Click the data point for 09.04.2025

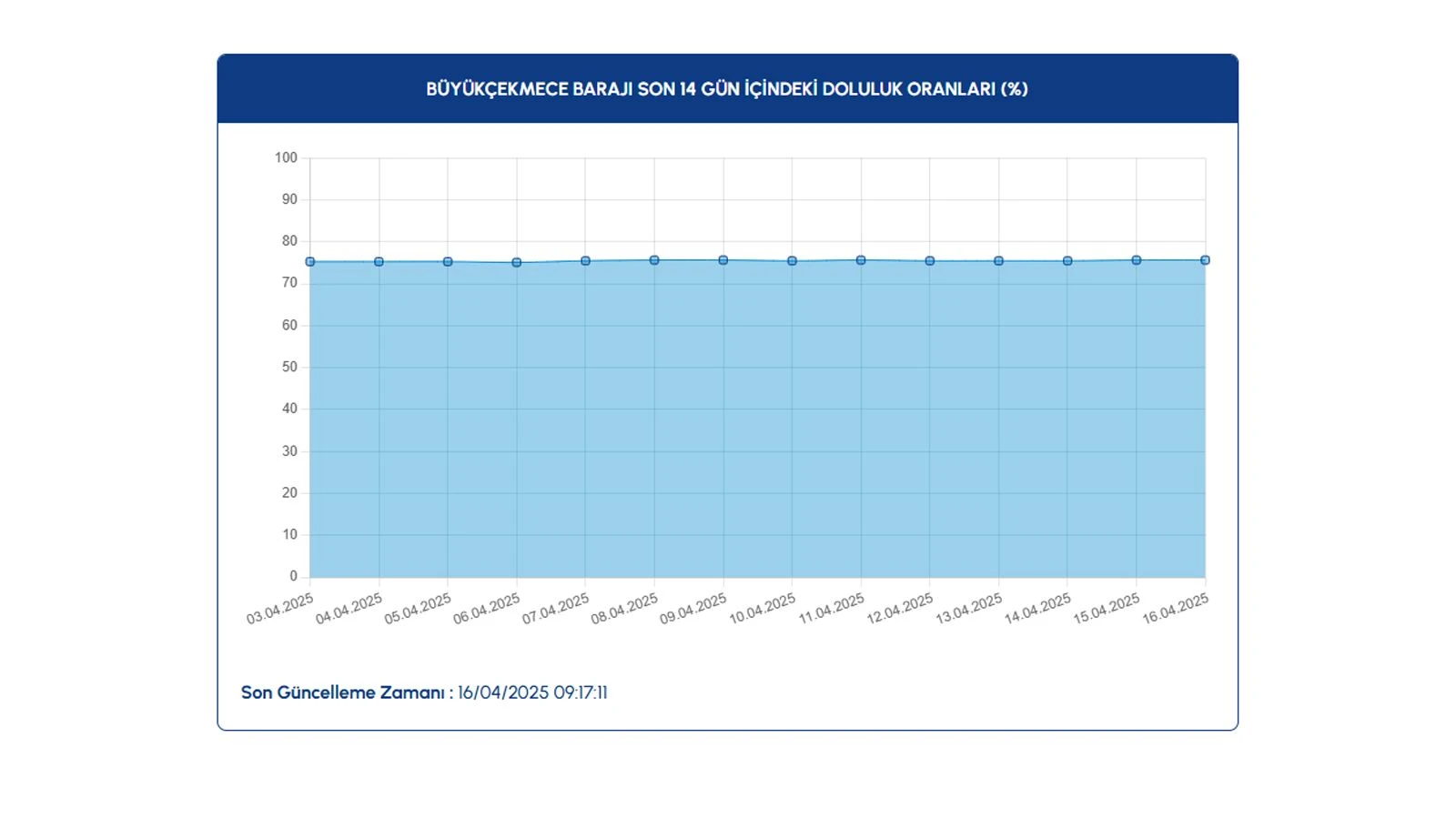click(723, 260)
